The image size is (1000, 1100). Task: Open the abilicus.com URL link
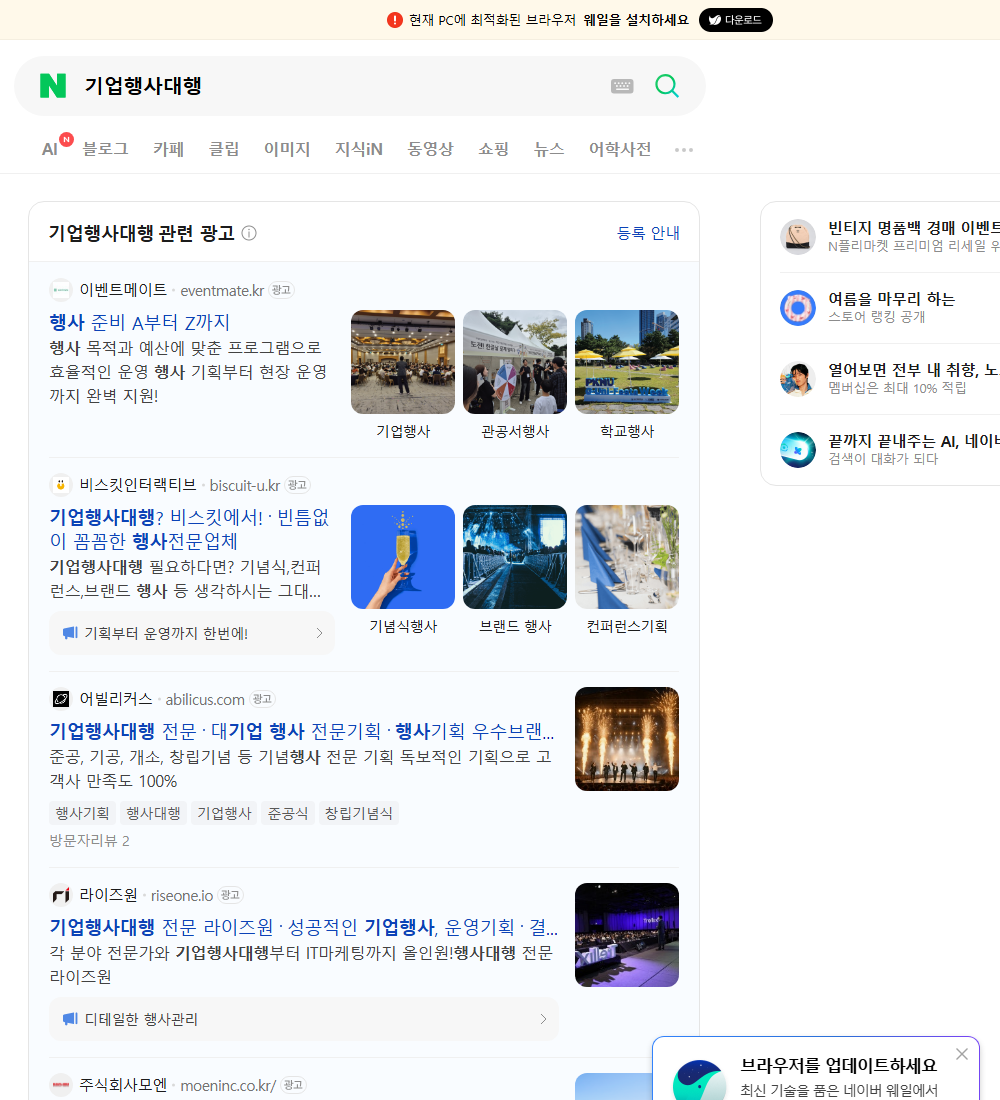click(205, 699)
